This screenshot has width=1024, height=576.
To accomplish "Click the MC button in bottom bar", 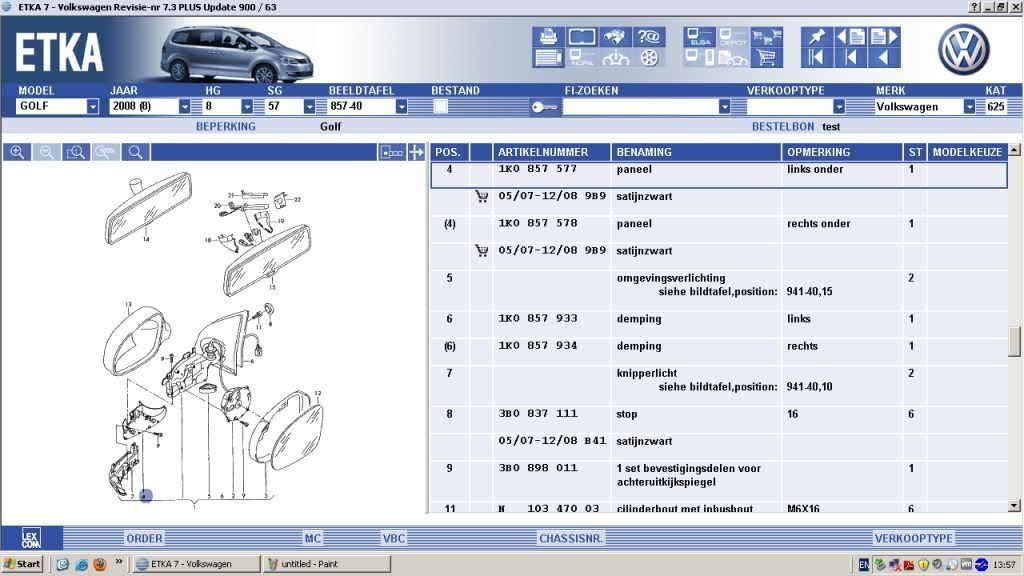I will pos(313,538).
